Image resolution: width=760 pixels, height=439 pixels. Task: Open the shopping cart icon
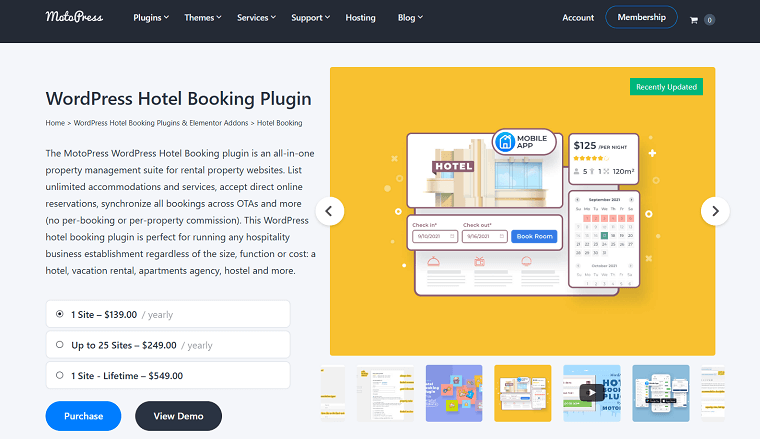click(x=694, y=20)
